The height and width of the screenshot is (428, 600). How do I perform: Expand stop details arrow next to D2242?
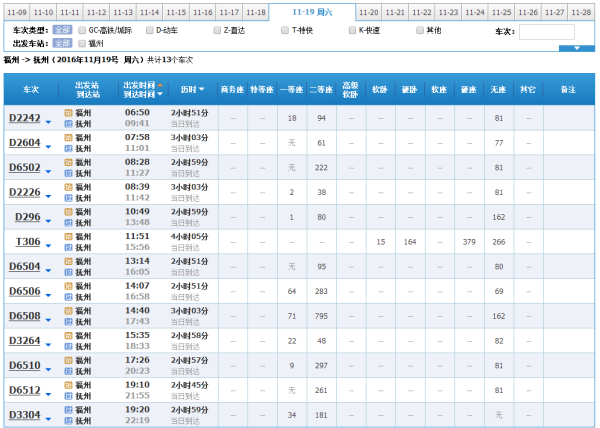coord(49,120)
